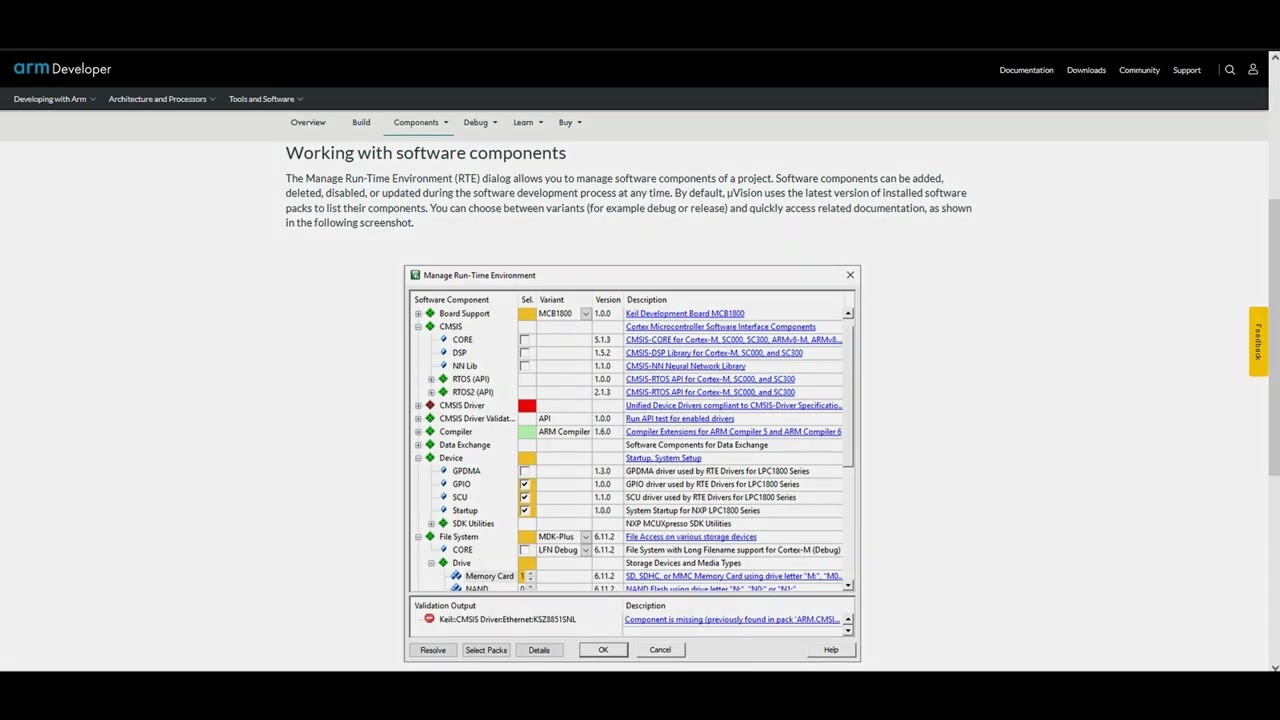This screenshot has height=720, width=1280.
Task: Open the Debug tab menu
Action: [x=480, y=123]
